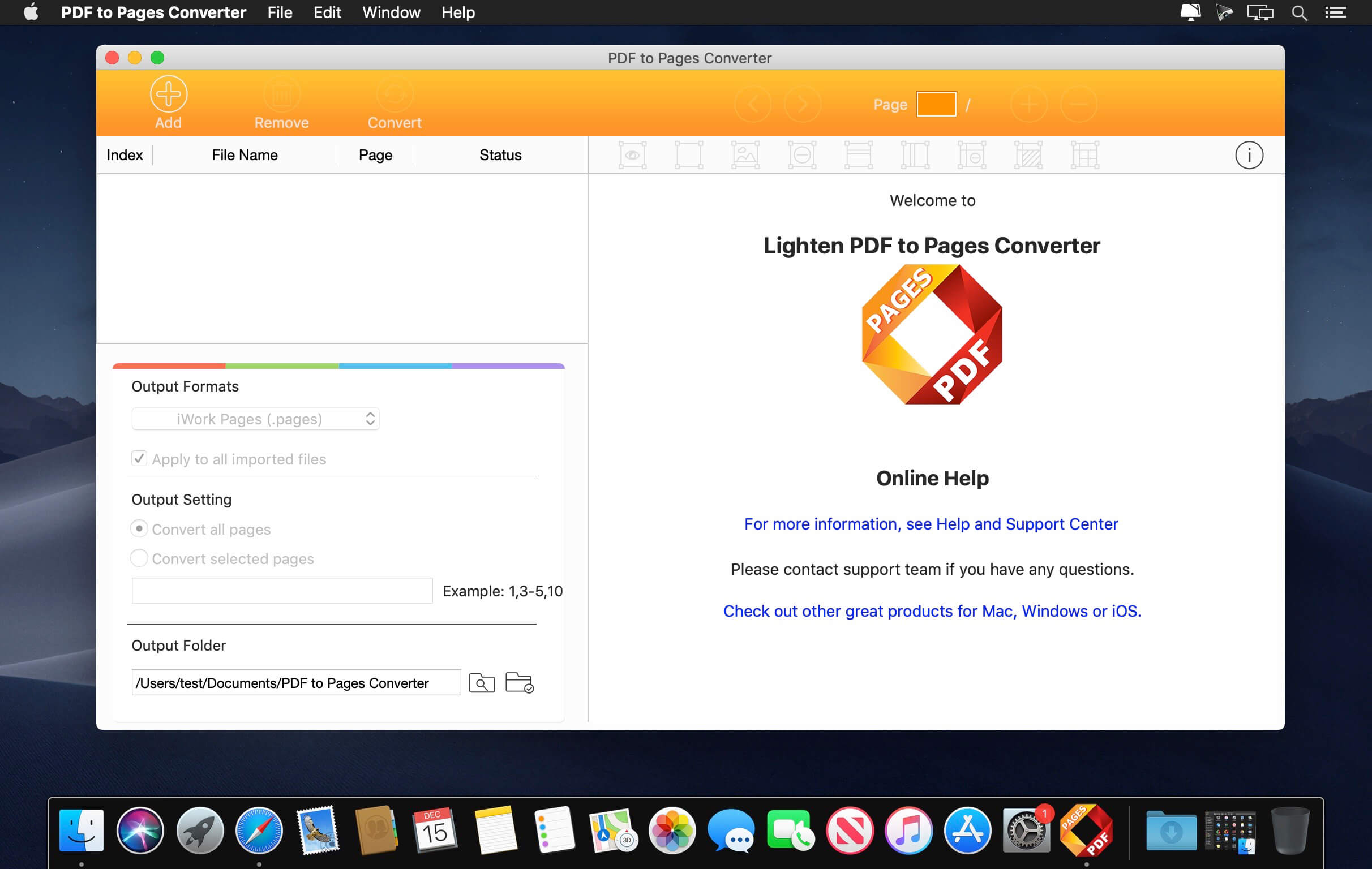The width and height of the screenshot is (1372, 869).
Task: Click the zoom in plus circle
Action: pyautogui.click(x=1028, y=104)
